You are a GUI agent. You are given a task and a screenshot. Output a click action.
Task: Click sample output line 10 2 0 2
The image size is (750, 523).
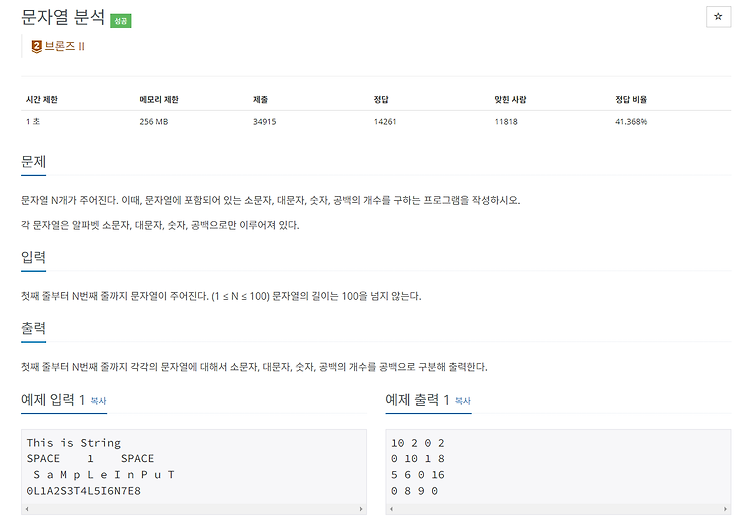[418, 443]
